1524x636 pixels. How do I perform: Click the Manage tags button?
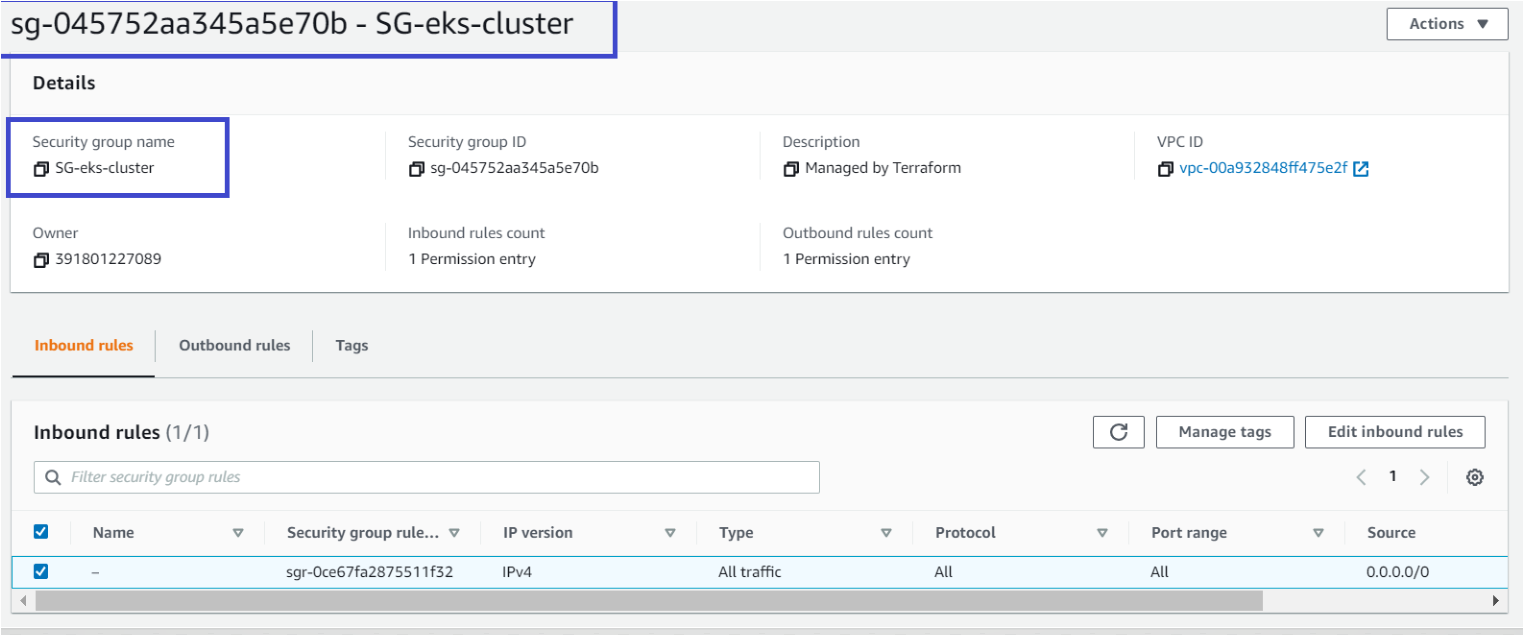[x=1225, y=432]
